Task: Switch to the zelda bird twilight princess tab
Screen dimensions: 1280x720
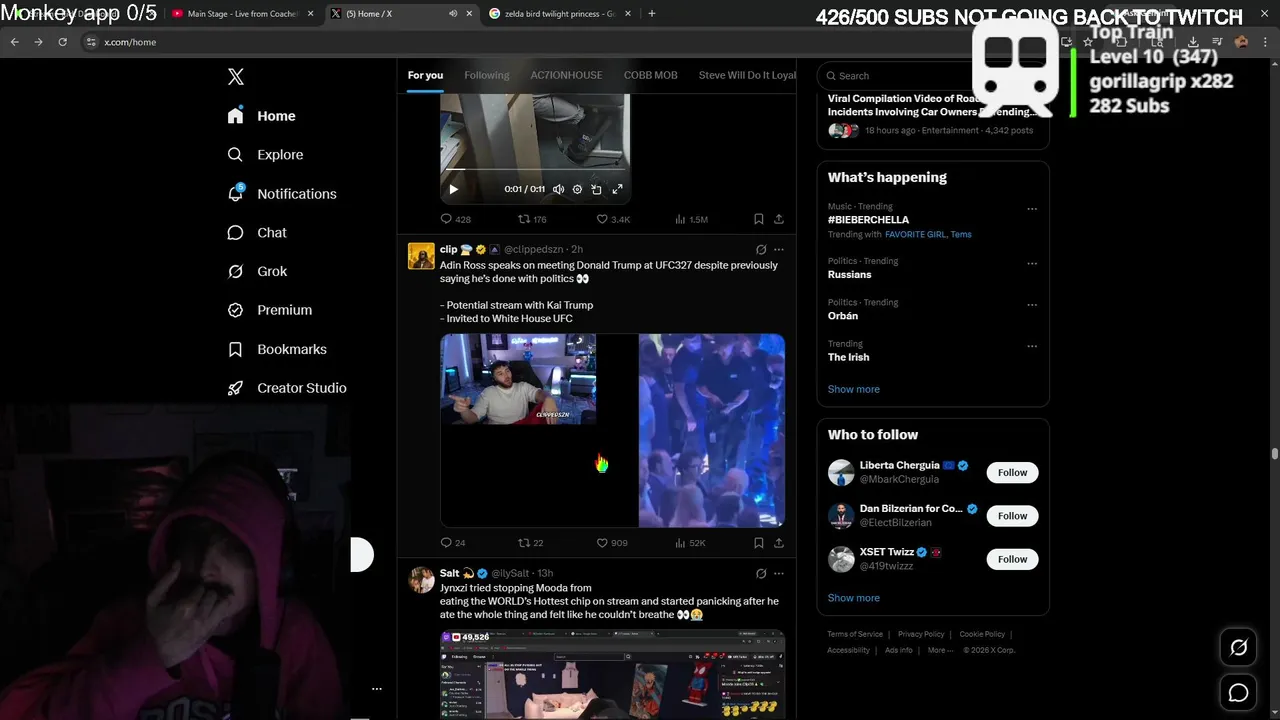Action: pyautogui.click(x=560, y=14)
